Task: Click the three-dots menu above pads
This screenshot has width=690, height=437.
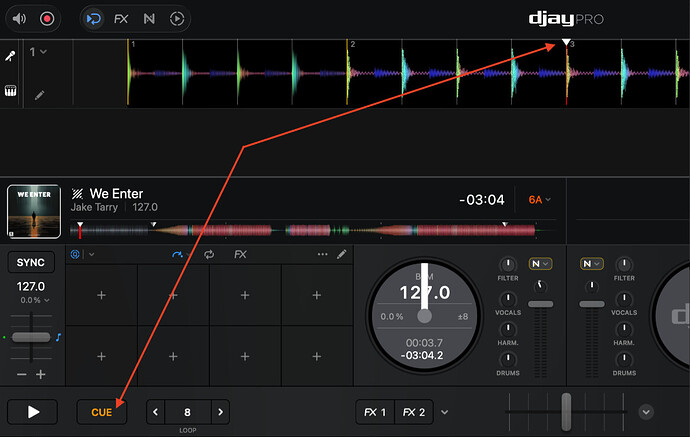Action: (322, 255)
